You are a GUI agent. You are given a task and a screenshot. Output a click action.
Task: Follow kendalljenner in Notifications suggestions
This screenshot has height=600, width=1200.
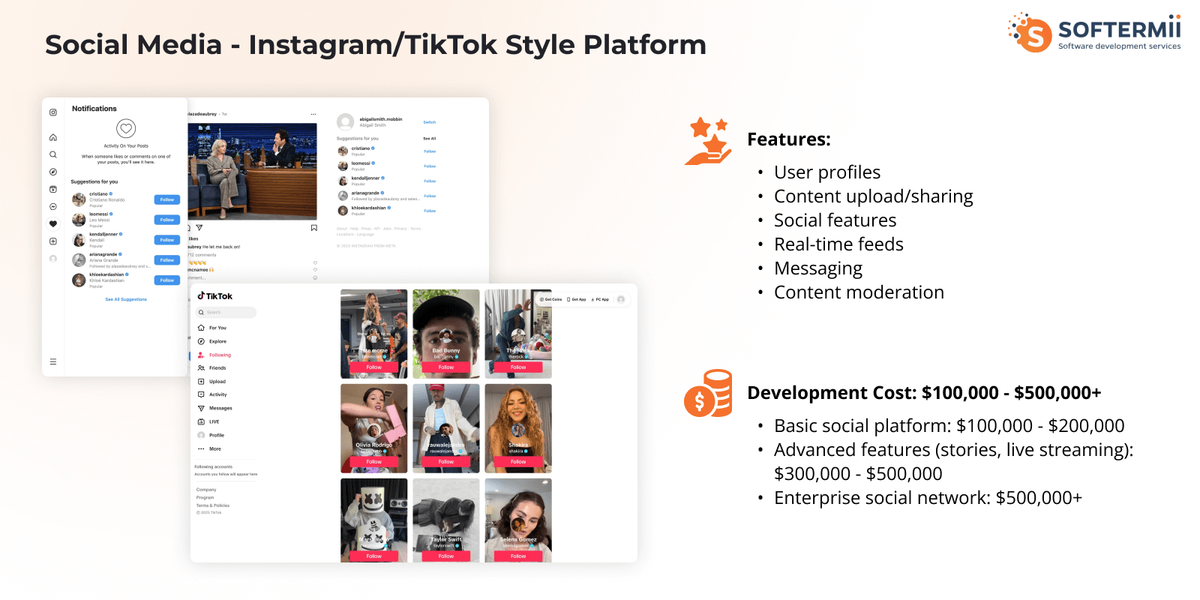pyautogui.click(x=167, y=240)
